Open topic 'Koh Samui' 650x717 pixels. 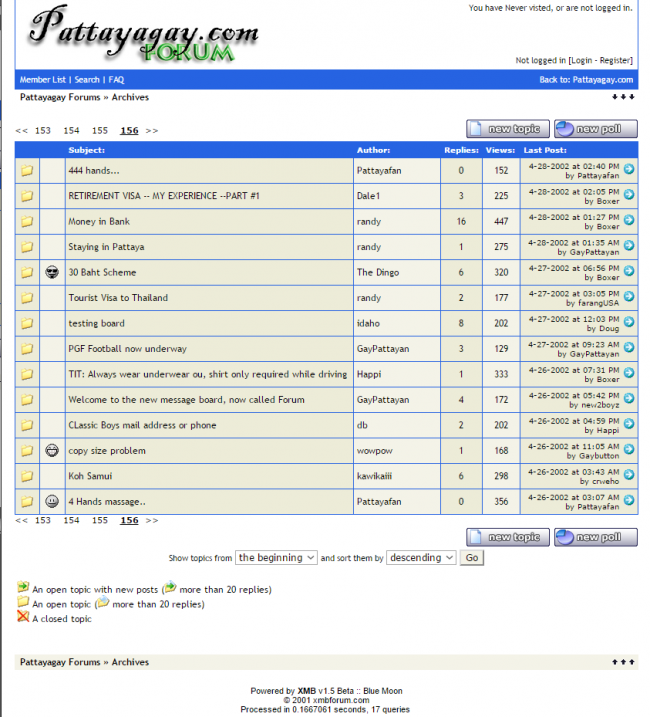pyautogui.click(x=90, y=476)
